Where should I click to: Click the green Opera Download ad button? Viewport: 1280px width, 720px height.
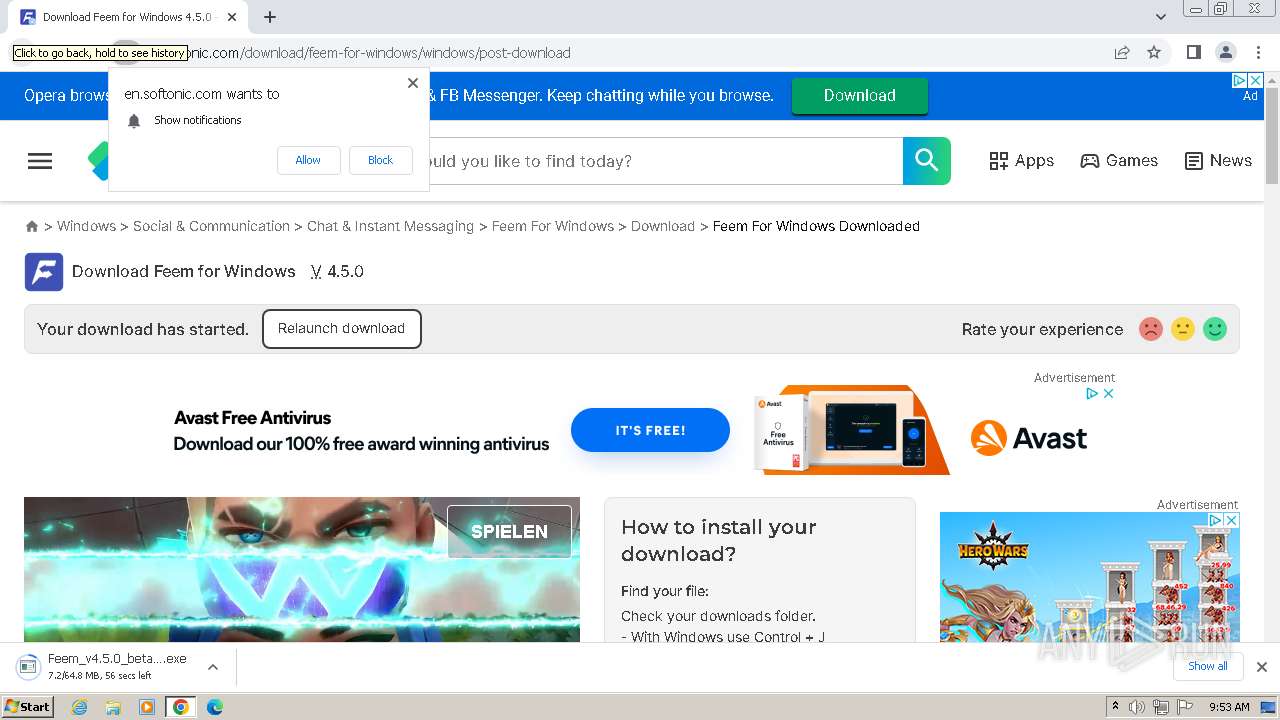coord(860,96)
